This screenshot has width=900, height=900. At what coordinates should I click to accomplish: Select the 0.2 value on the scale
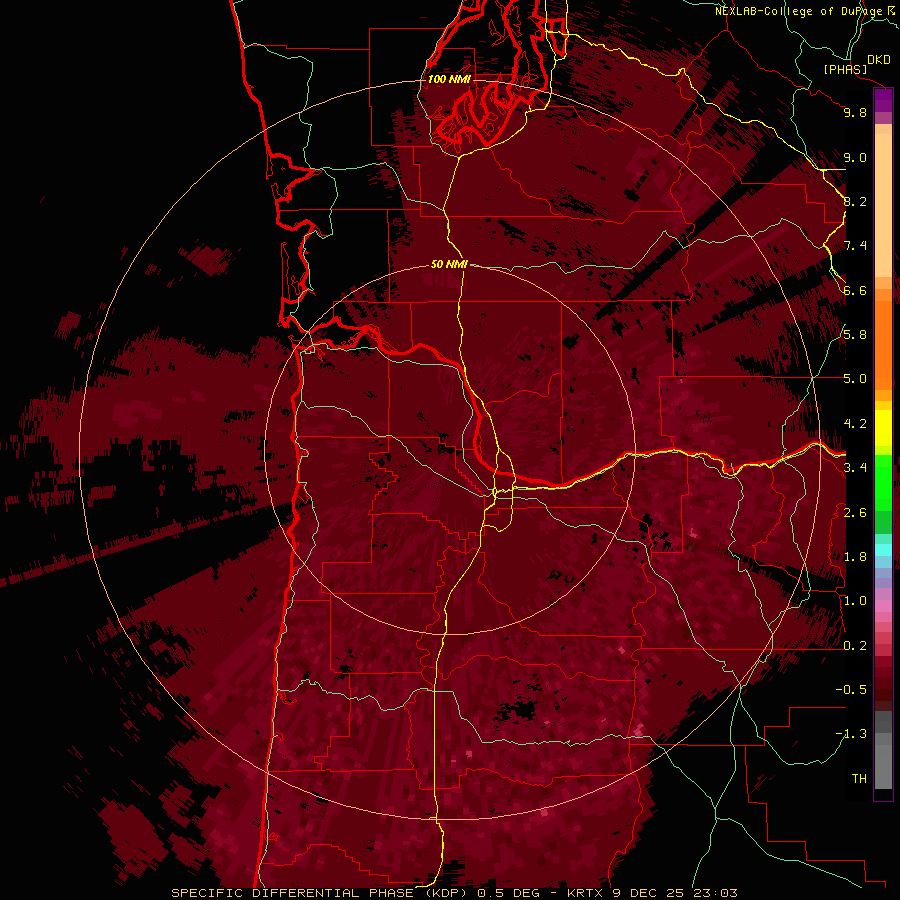(855, 646)
